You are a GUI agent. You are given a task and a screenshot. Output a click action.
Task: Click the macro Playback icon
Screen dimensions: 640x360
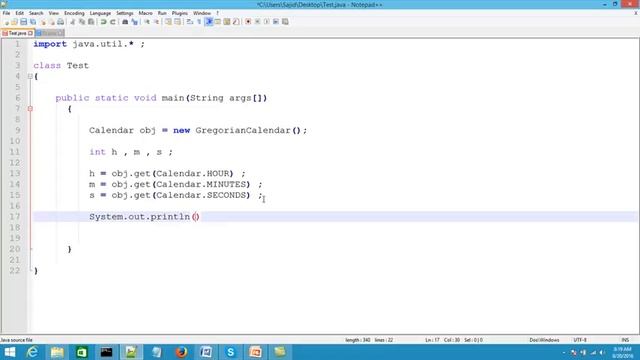pos(267,22)
